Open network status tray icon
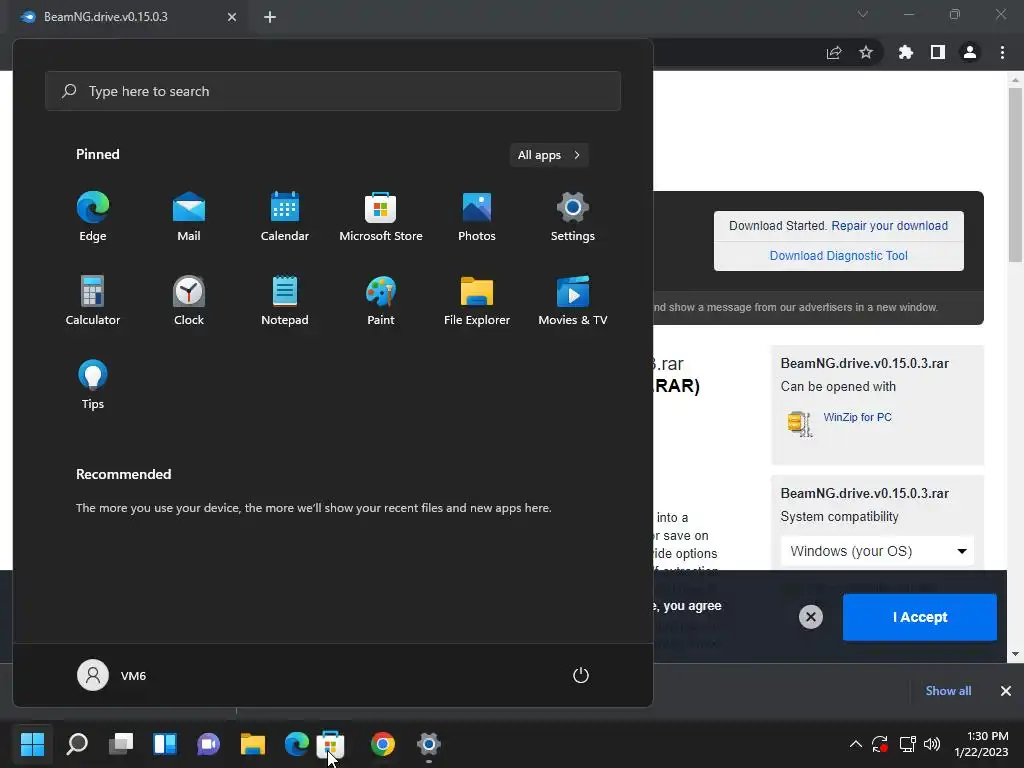 click(x=907, y=743)
